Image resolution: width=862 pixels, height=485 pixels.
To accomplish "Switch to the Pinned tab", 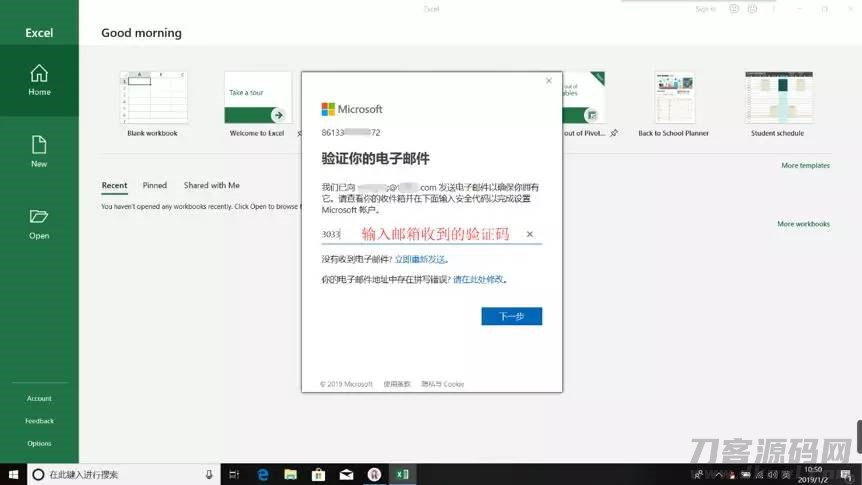I will (154, 185).
